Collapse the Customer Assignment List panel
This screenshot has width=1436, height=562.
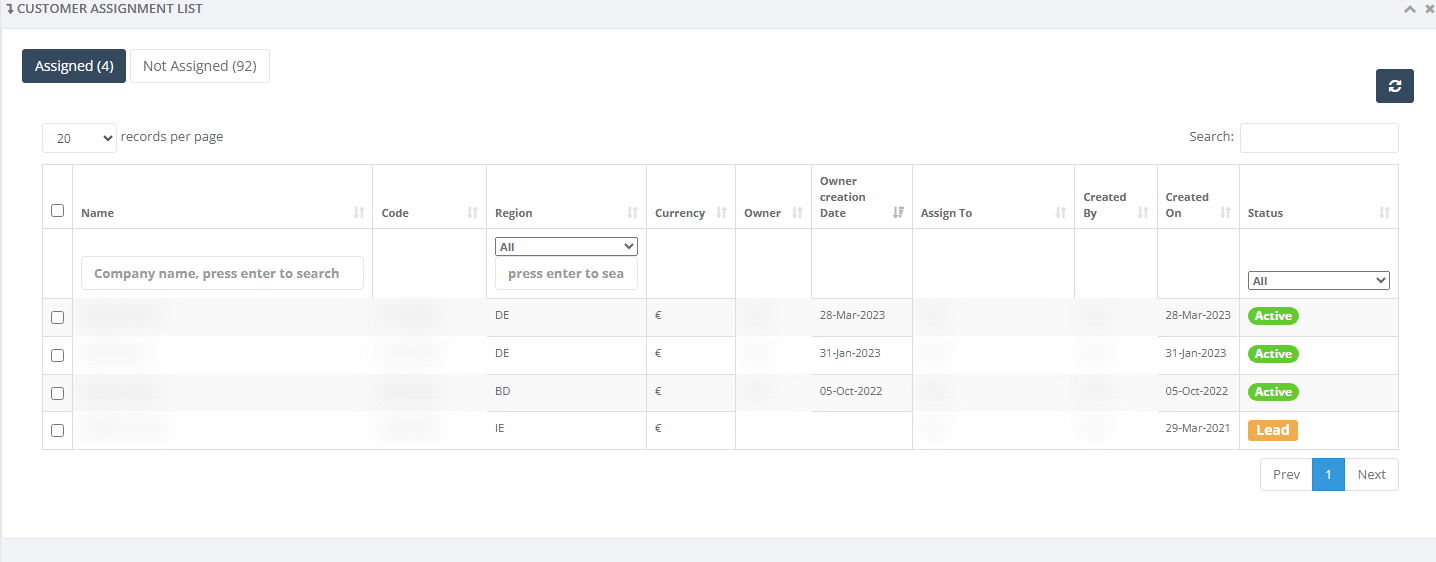[x=1410, y=9]
